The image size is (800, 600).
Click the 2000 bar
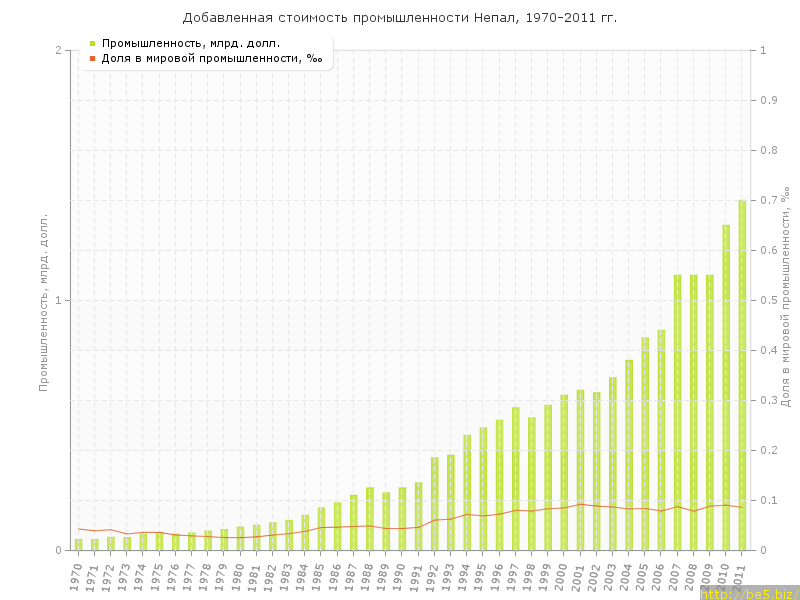pos(564,472)
